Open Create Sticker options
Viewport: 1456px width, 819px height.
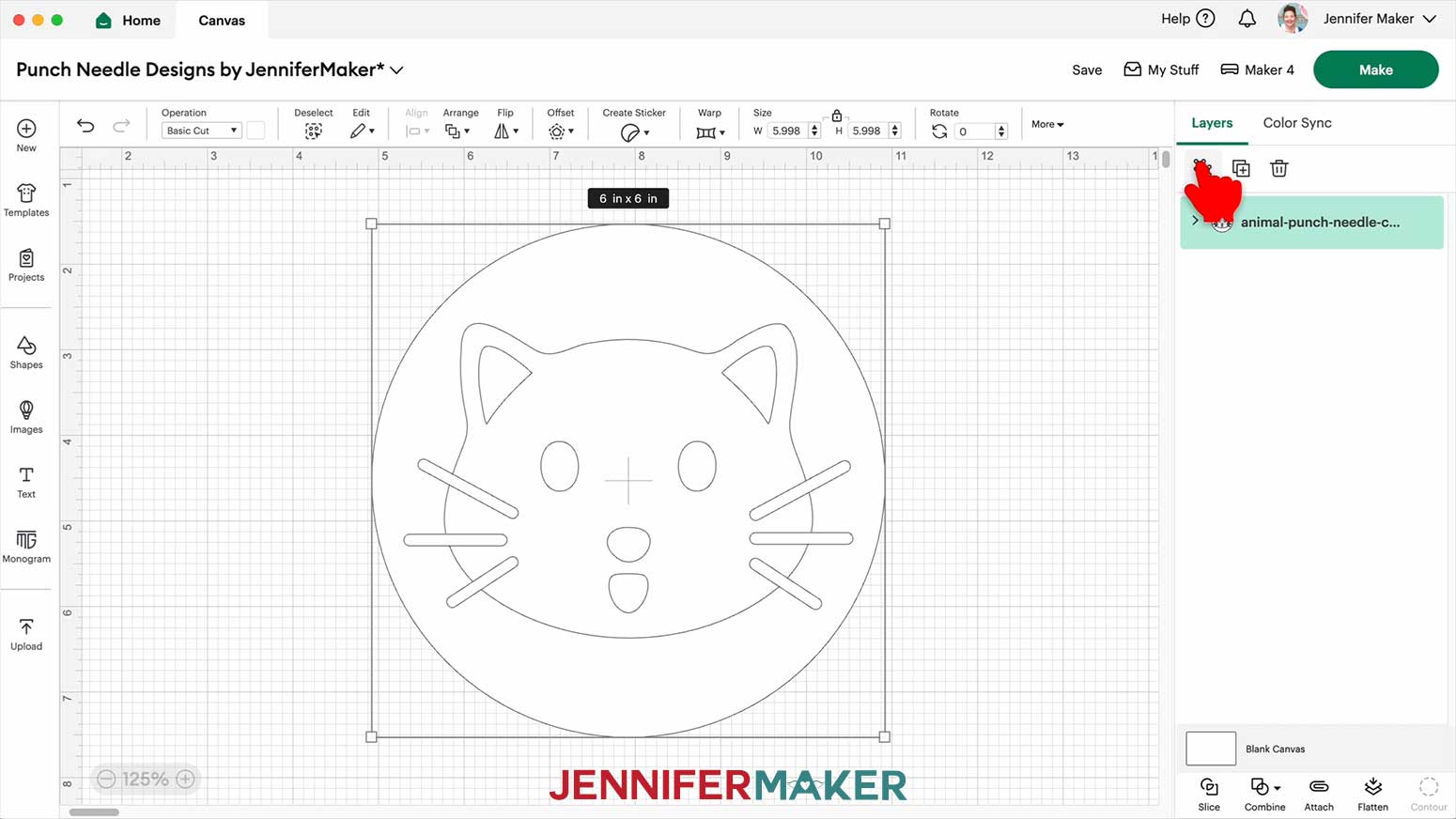pos(635,132)
